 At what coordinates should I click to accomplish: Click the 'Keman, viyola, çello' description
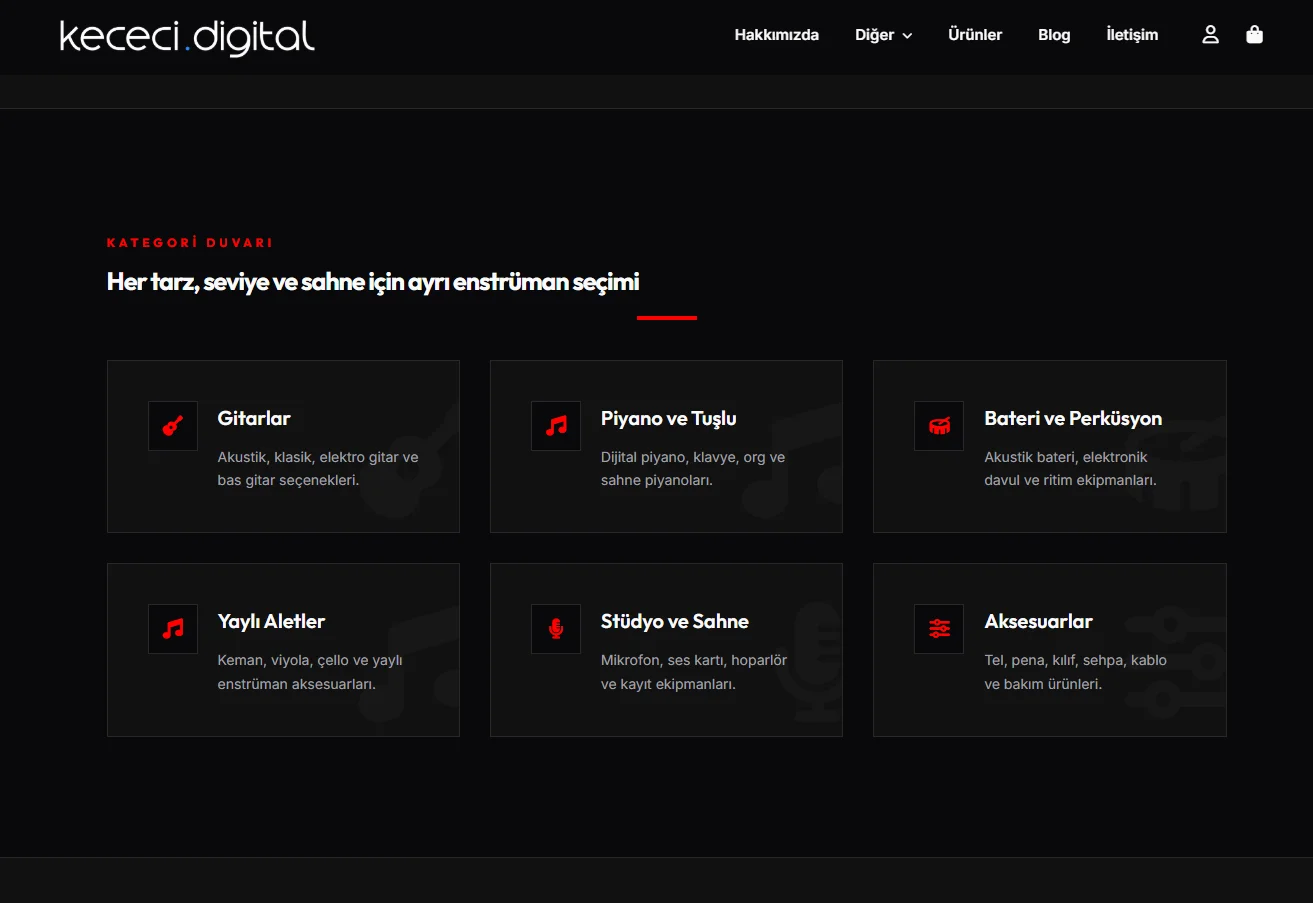tap(310, 672)
